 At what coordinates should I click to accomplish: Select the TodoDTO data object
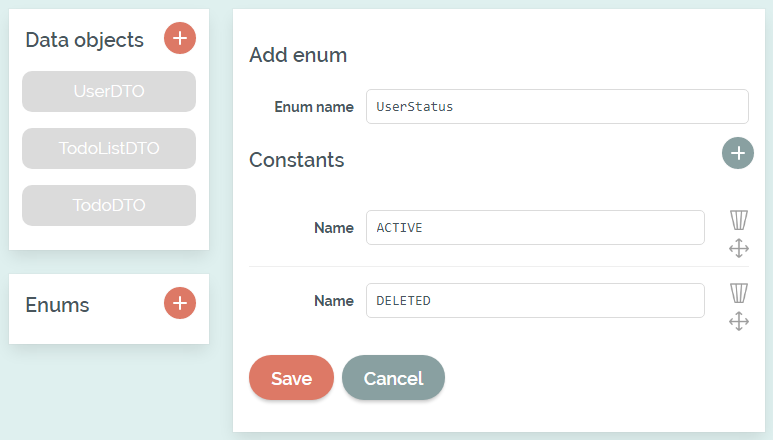(109, 205)
